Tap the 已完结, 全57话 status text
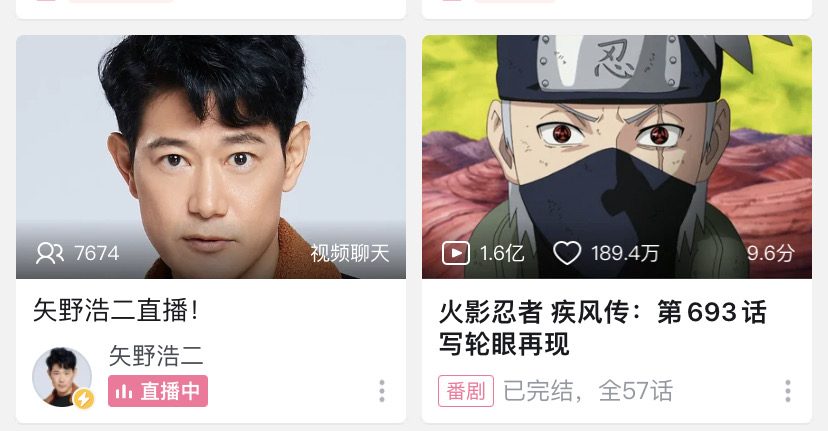Screen dimensions: 828x431 point(588,391)
